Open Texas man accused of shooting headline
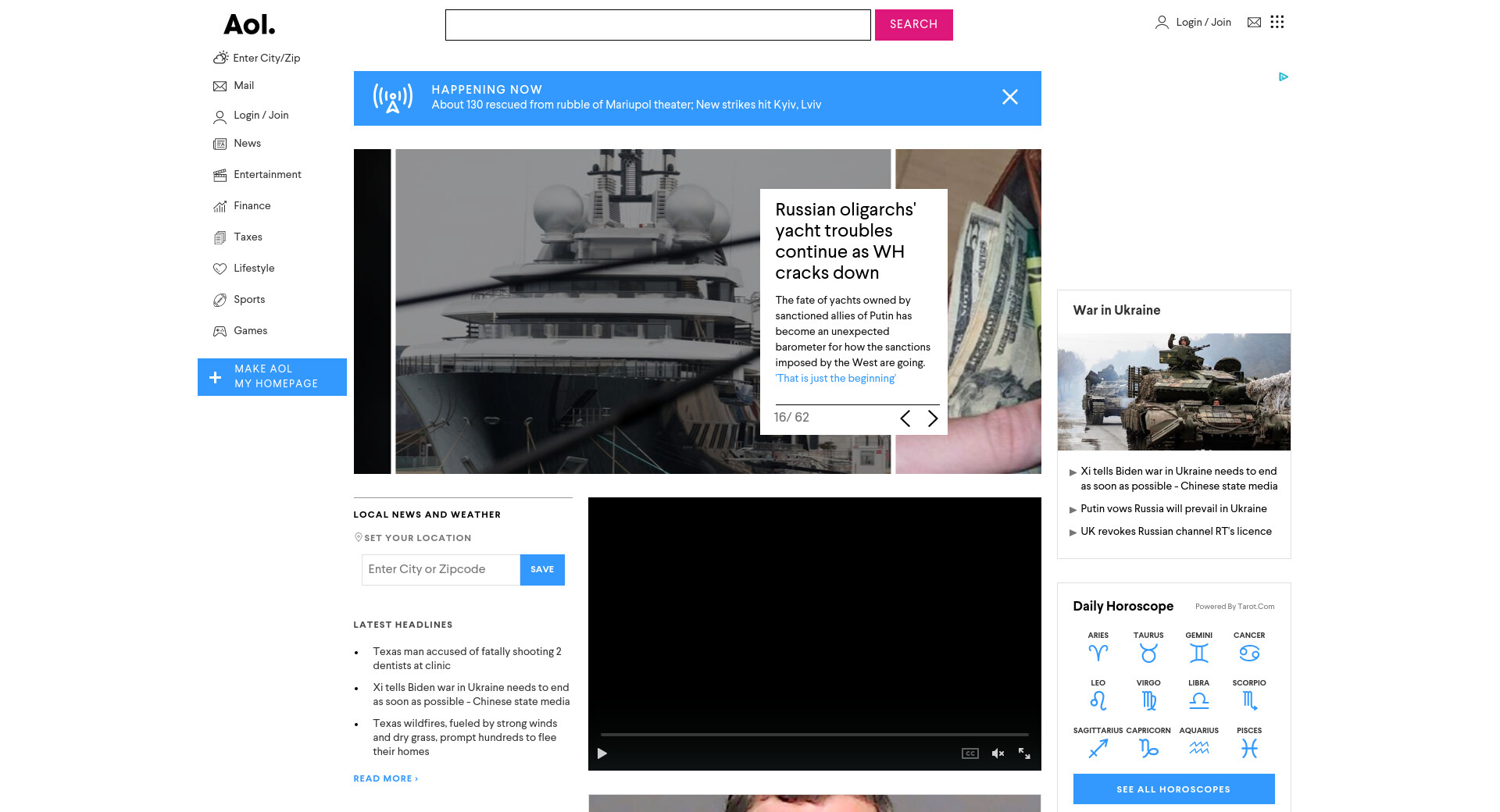This screenshot has height=812, width=1500. point(467,659)
